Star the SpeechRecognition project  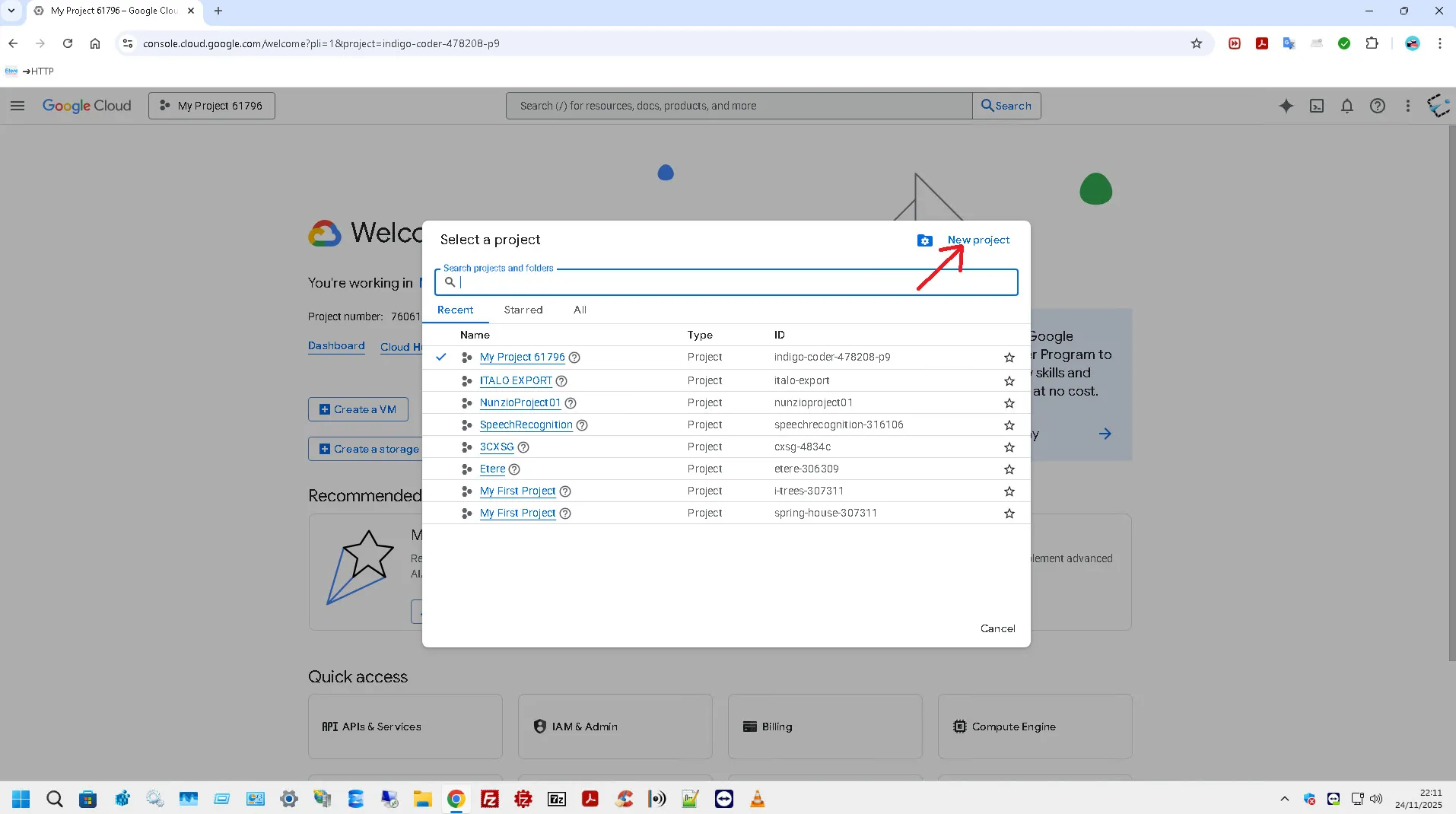pos(1009,425)
